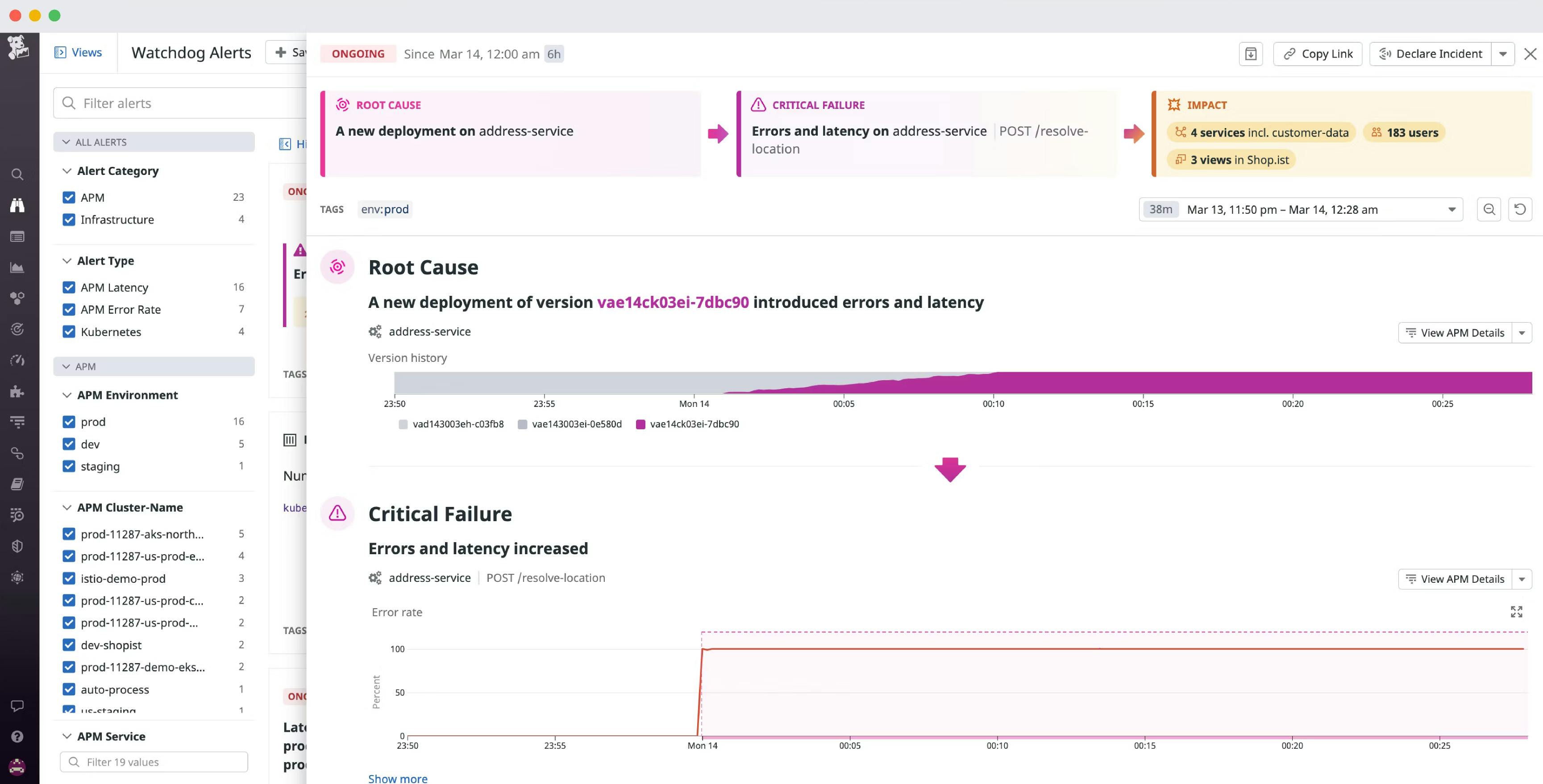This screenshot has height=784, width=1543.
Task: Expand the Error rate graph to fullscreen
Action: (1516, 611)
